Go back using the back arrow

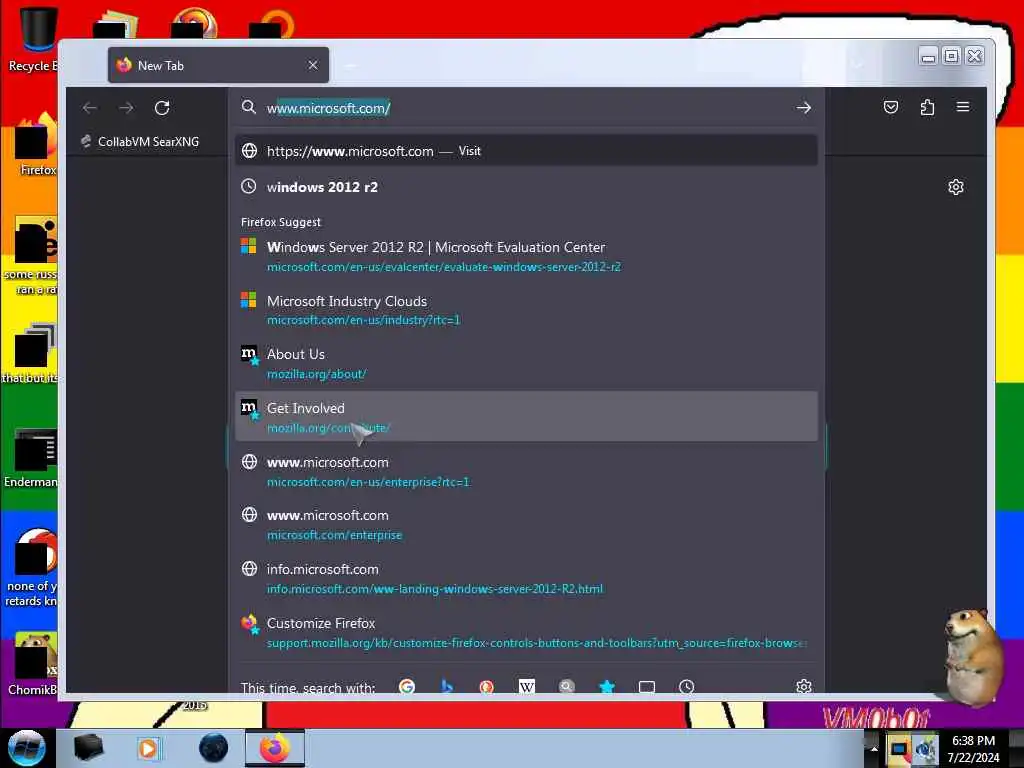(90, 108)
